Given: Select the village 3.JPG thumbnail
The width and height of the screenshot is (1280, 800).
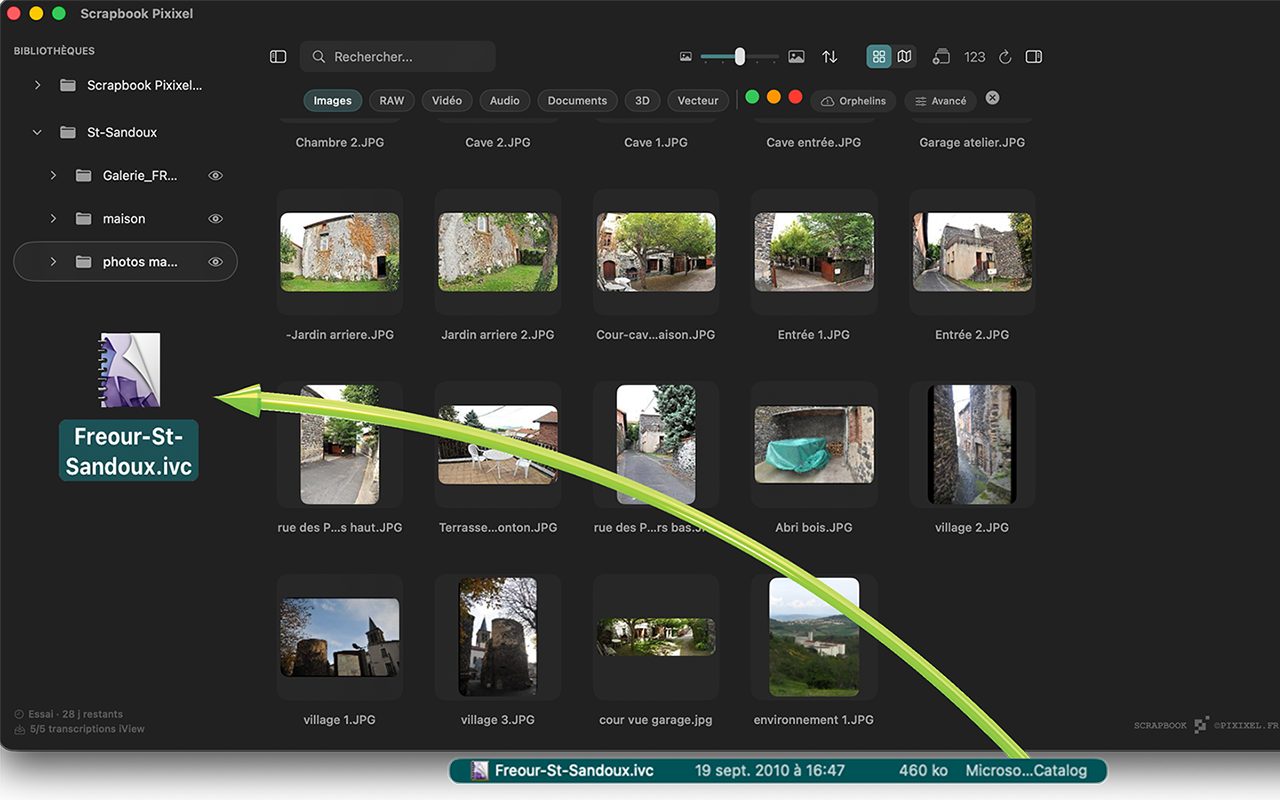Looking at the screenshot, I should [x=498, y=637].
